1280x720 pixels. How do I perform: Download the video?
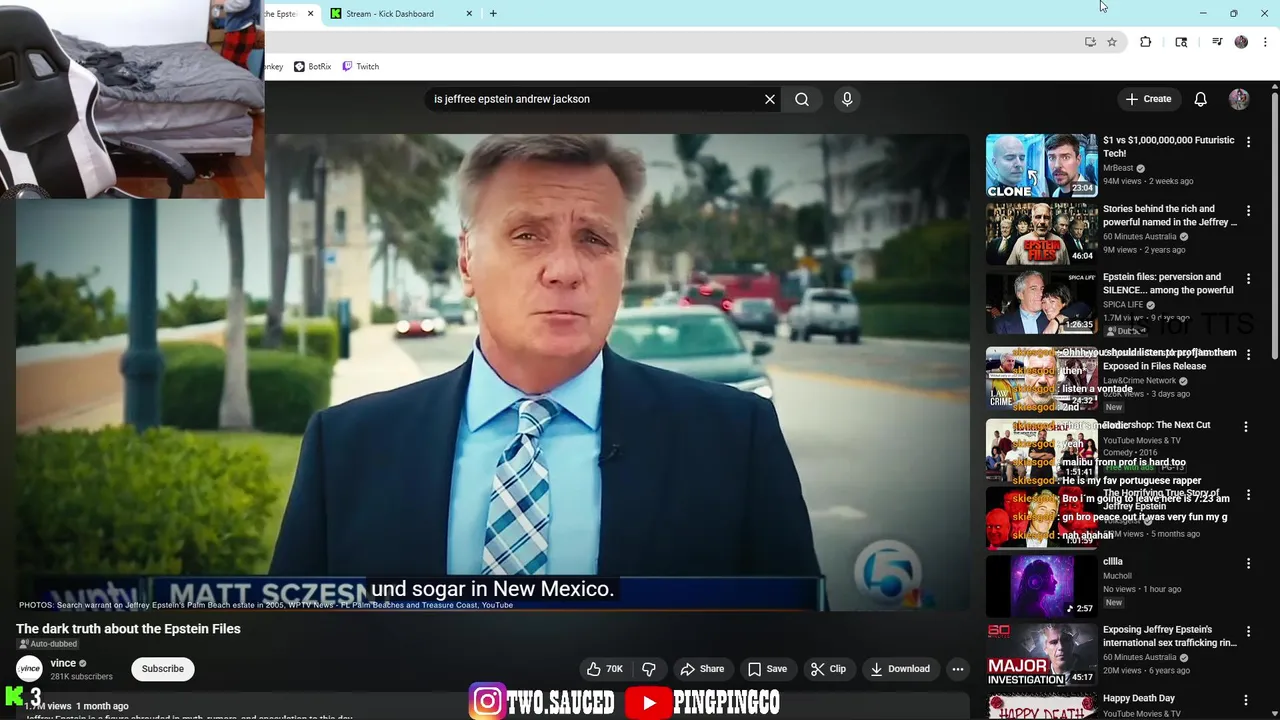tap(900, 669)
